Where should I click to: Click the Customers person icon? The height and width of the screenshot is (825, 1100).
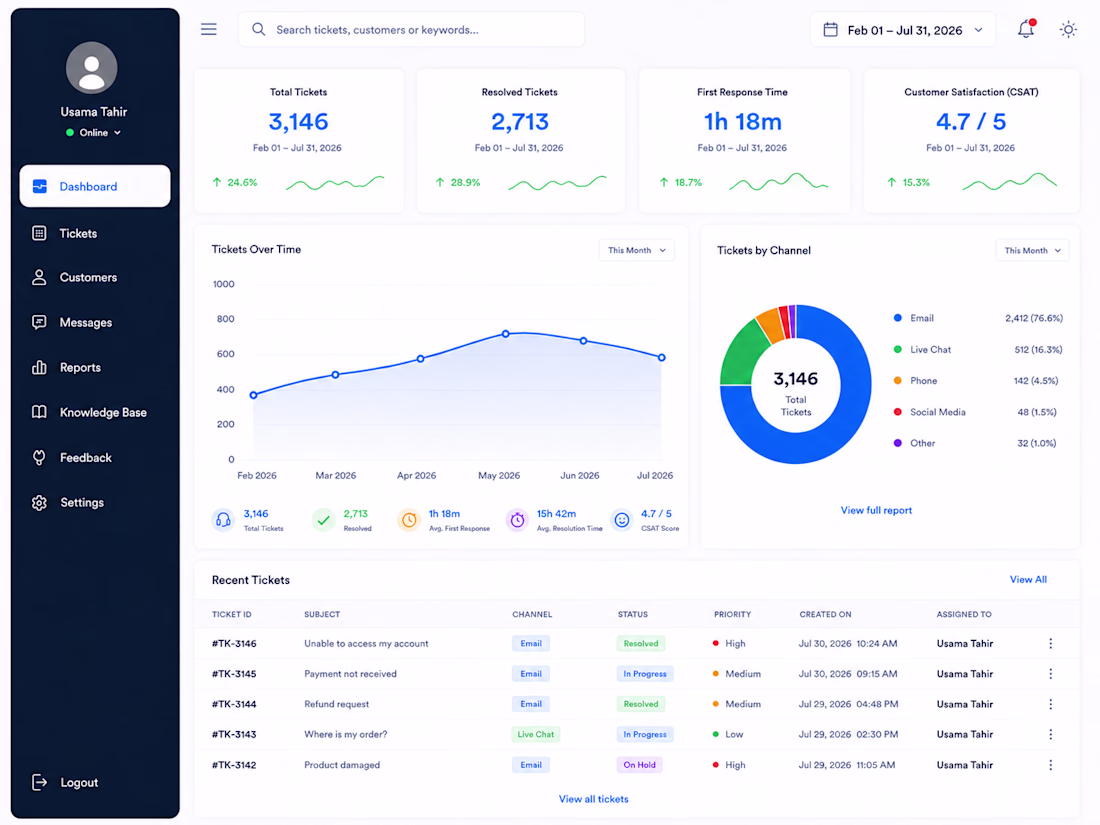click(x=39, y=277)
